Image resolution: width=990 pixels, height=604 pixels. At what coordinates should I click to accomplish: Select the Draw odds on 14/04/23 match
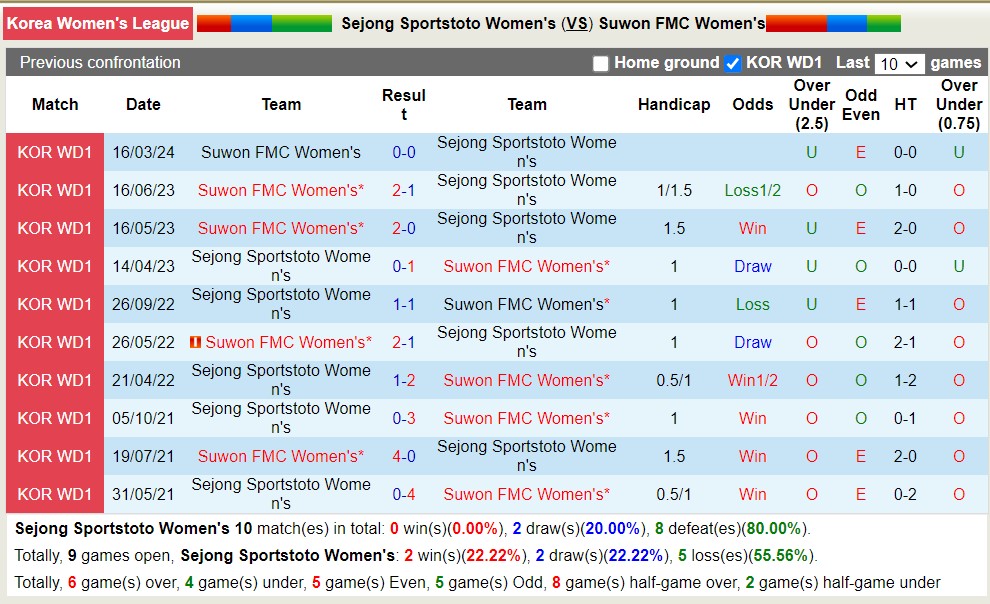pos(752,266)
